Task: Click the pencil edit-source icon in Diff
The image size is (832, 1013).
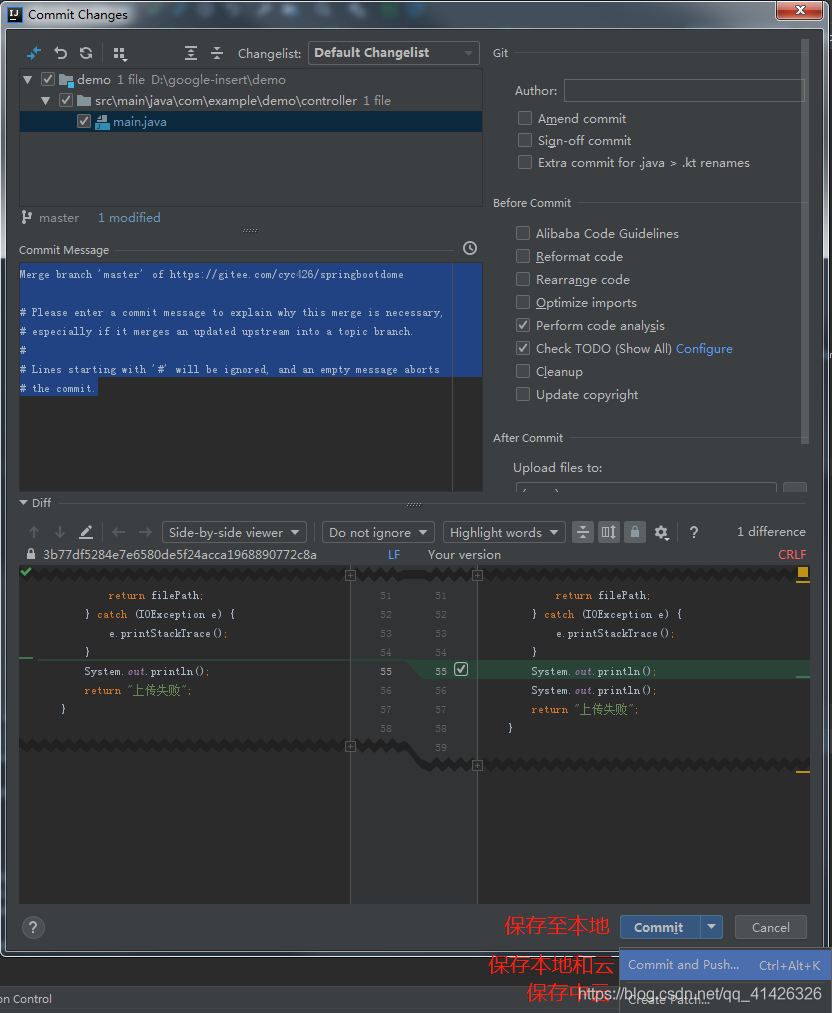Action: (86, 533)
